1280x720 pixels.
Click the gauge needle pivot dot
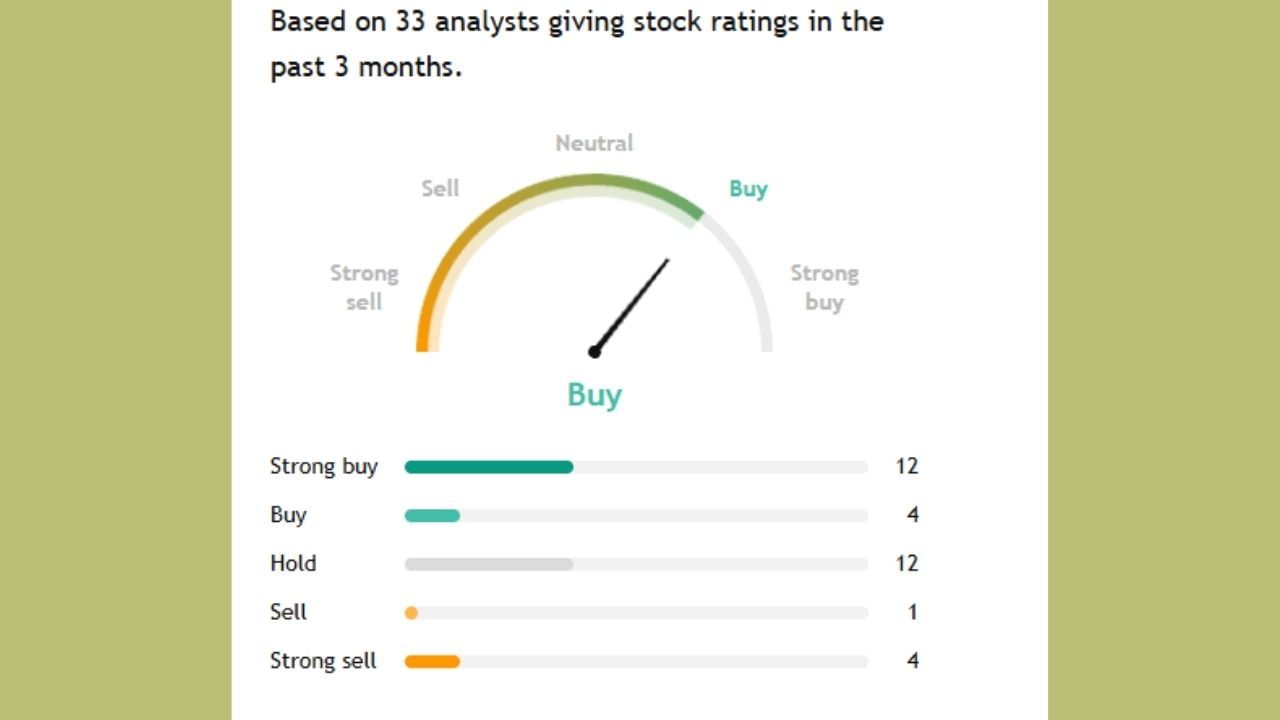tap(594, 351)
